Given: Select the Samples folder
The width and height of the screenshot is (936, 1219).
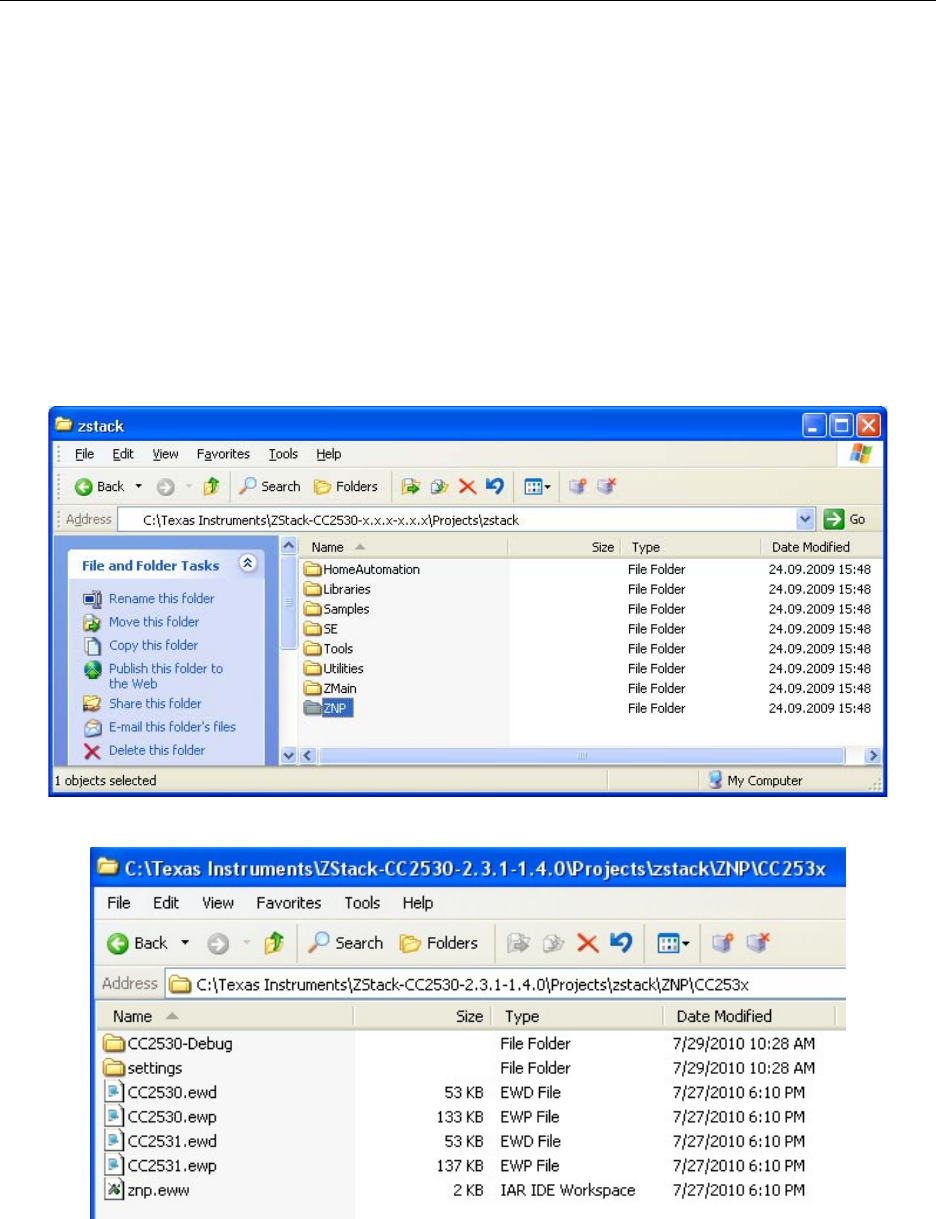Looking at the screenshot, I should [x=337, y=609].
